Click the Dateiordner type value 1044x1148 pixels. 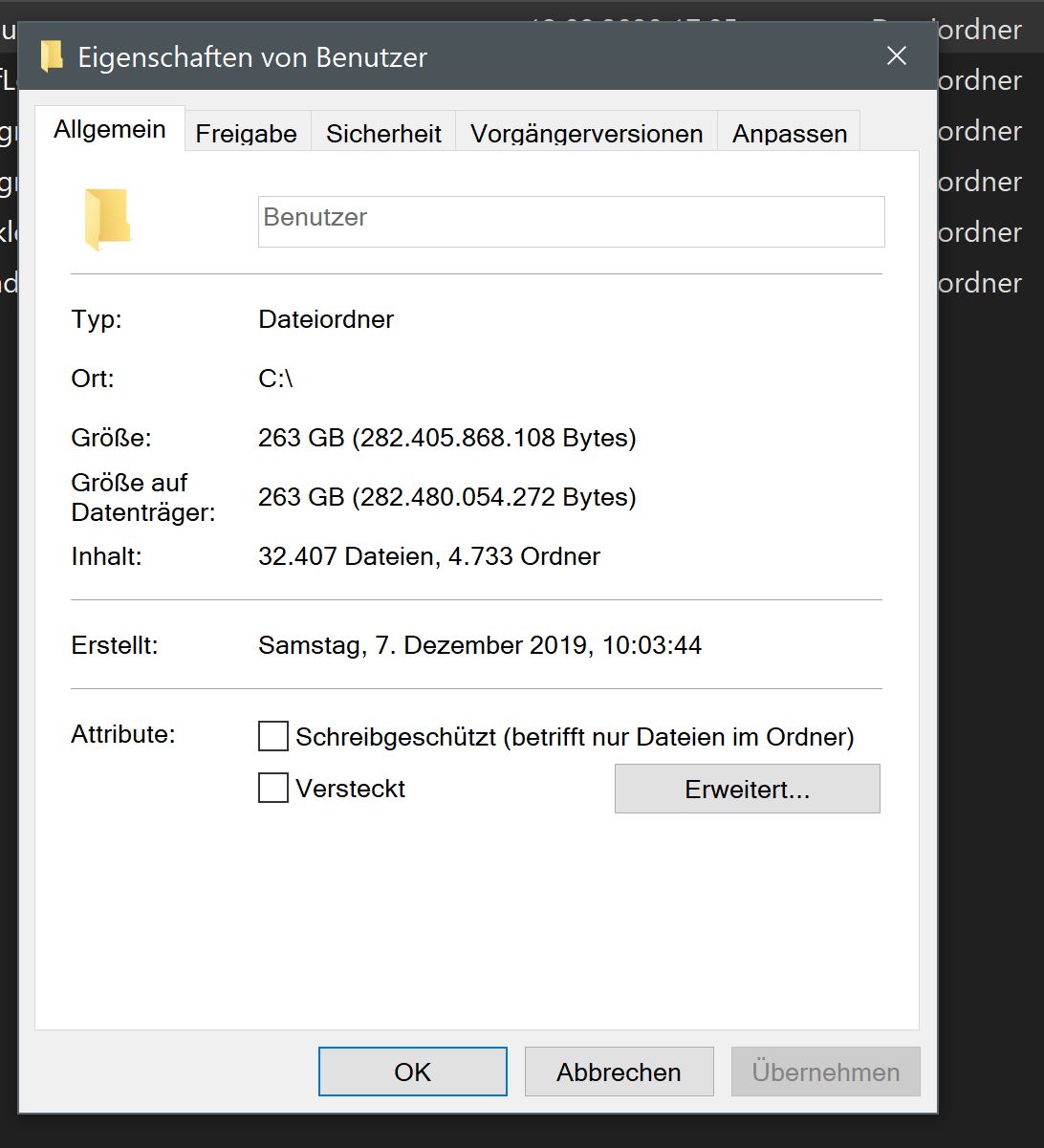pyautogui.click(x=326, y=319)
